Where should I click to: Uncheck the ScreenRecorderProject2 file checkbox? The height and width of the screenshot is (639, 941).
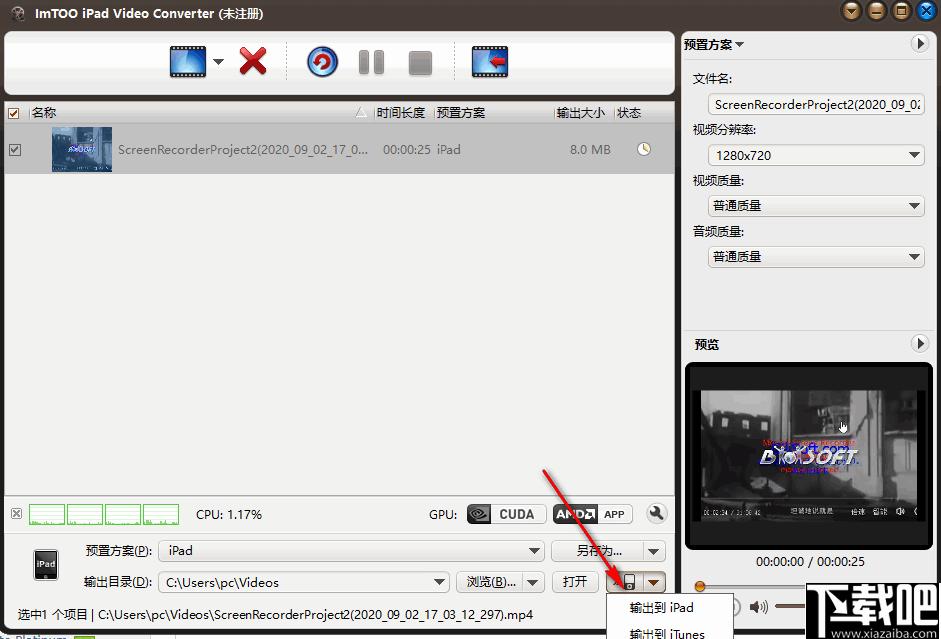15,149
